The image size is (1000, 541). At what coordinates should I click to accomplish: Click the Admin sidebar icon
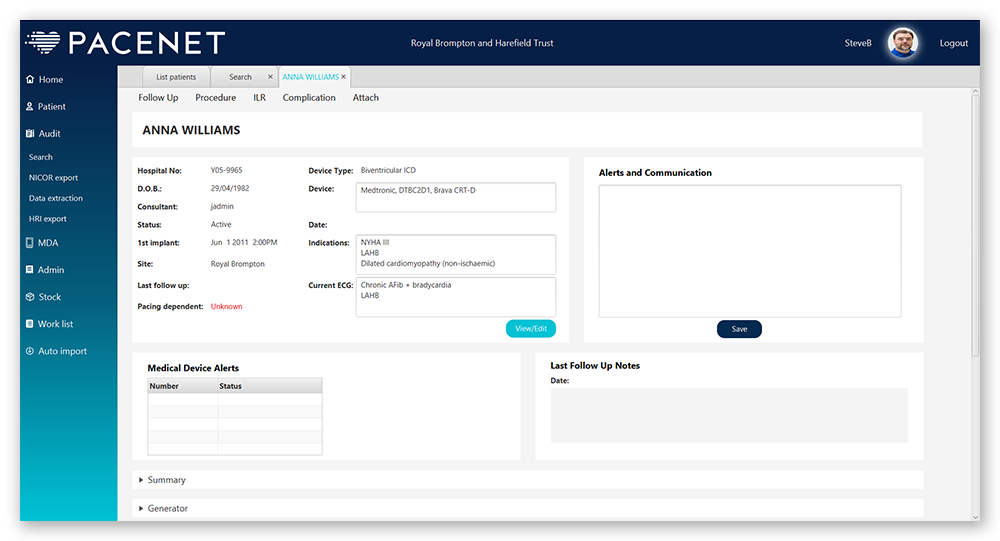tap(30, 270)
